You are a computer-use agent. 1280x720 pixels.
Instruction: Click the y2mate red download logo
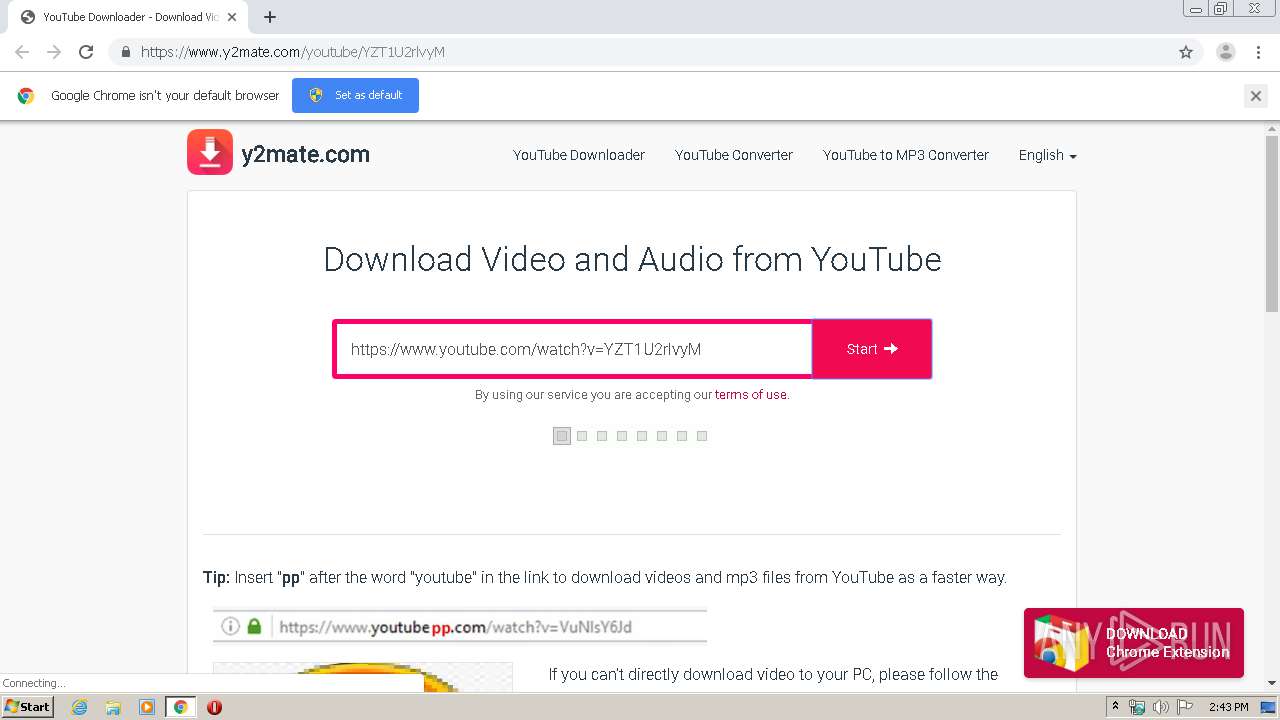[210, 152]
